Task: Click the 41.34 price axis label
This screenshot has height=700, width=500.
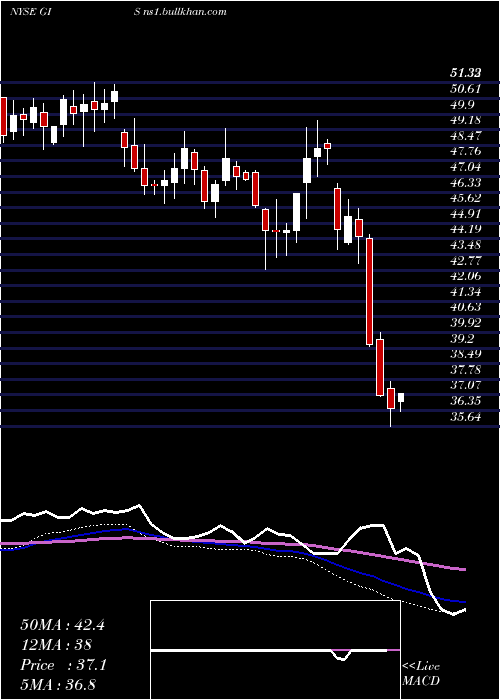Action: tap(465, 292)
